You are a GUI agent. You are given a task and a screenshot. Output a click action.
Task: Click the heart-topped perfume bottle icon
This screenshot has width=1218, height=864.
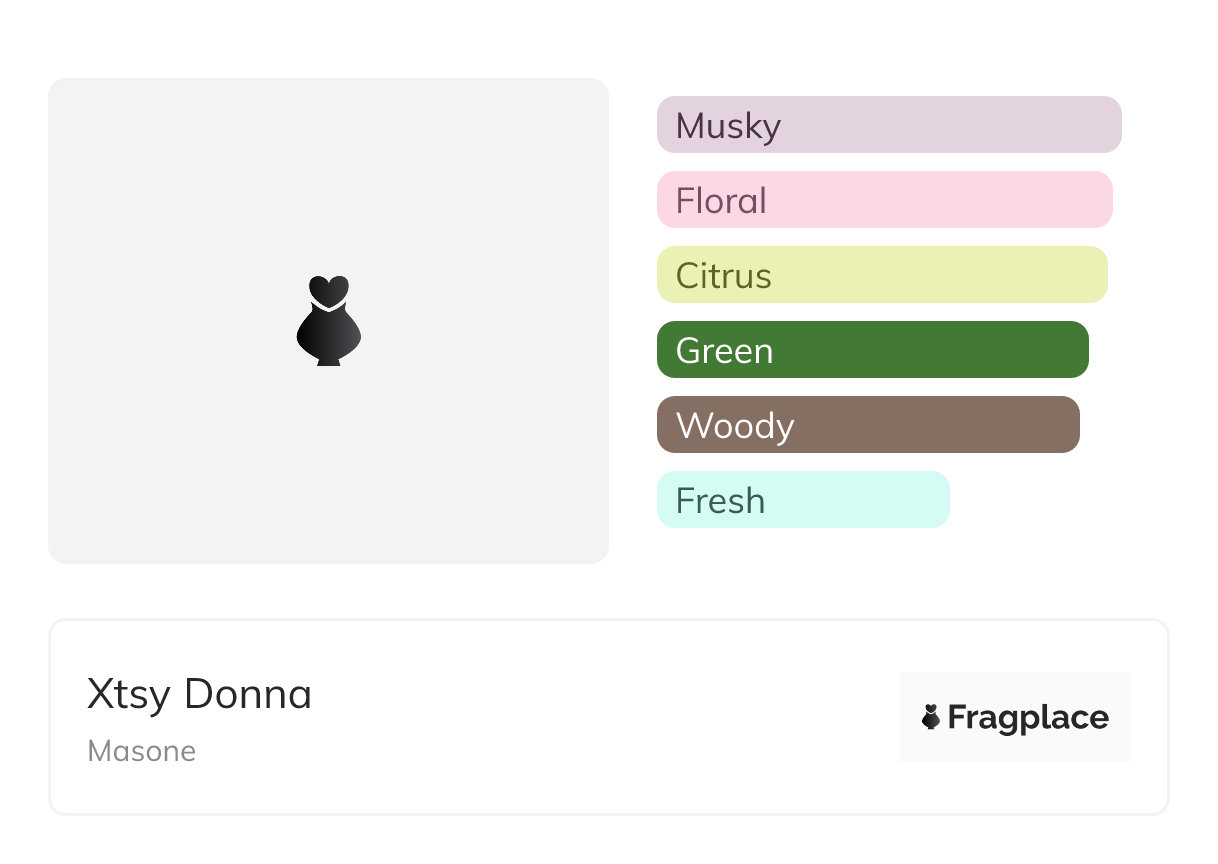329,320
